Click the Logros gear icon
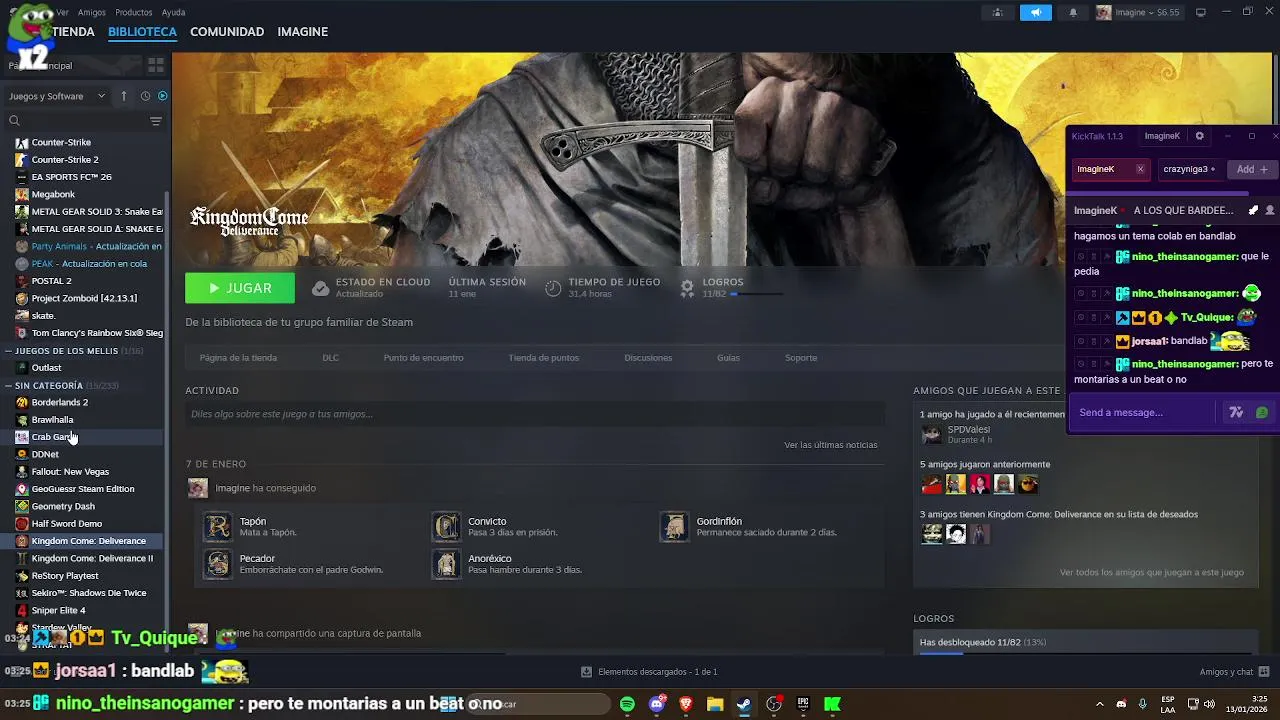This screenshot has height=720, width=1280. [x=687, y=288]
